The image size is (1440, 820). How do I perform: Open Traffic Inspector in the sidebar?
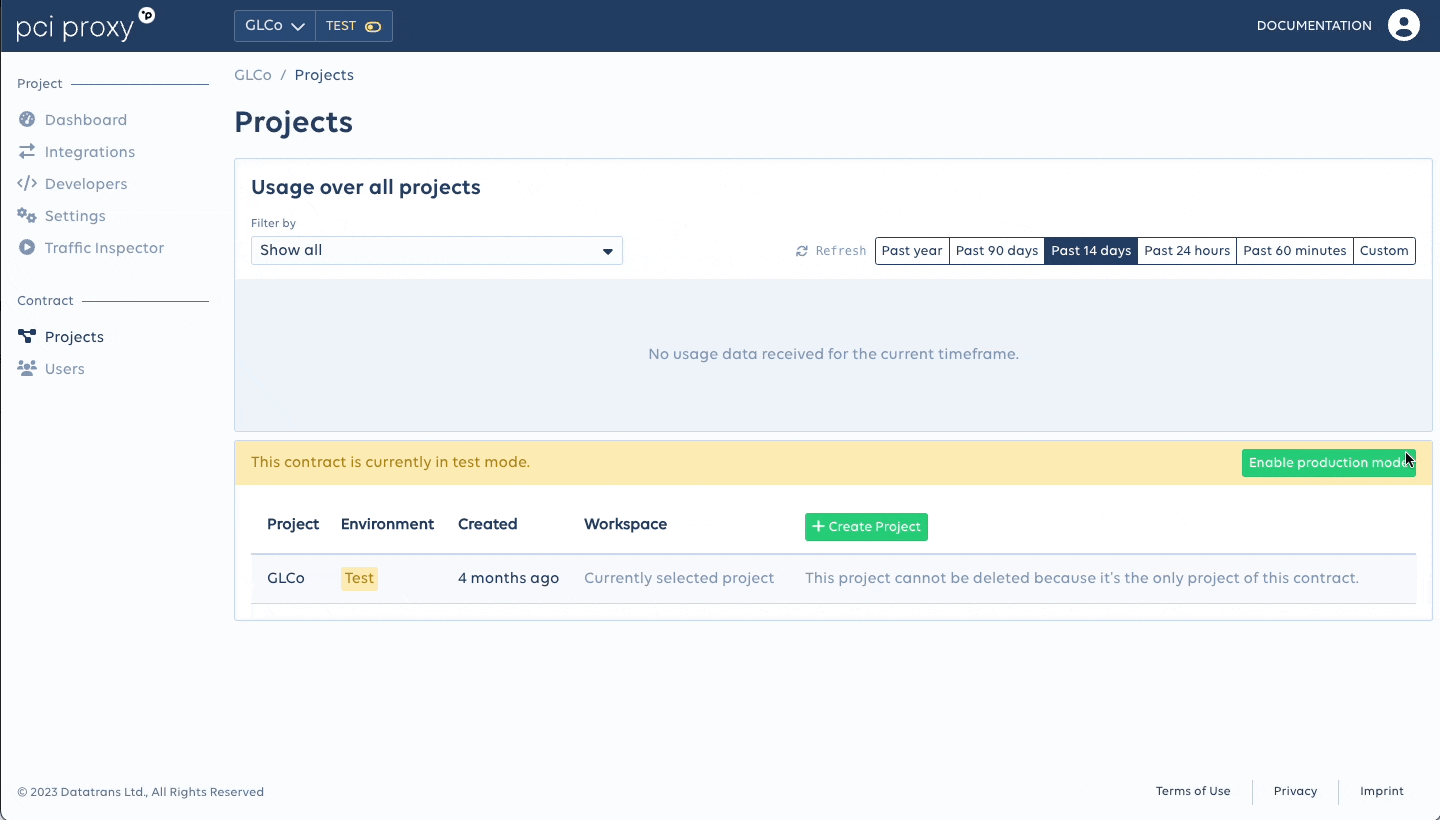[x=104, y=248]
